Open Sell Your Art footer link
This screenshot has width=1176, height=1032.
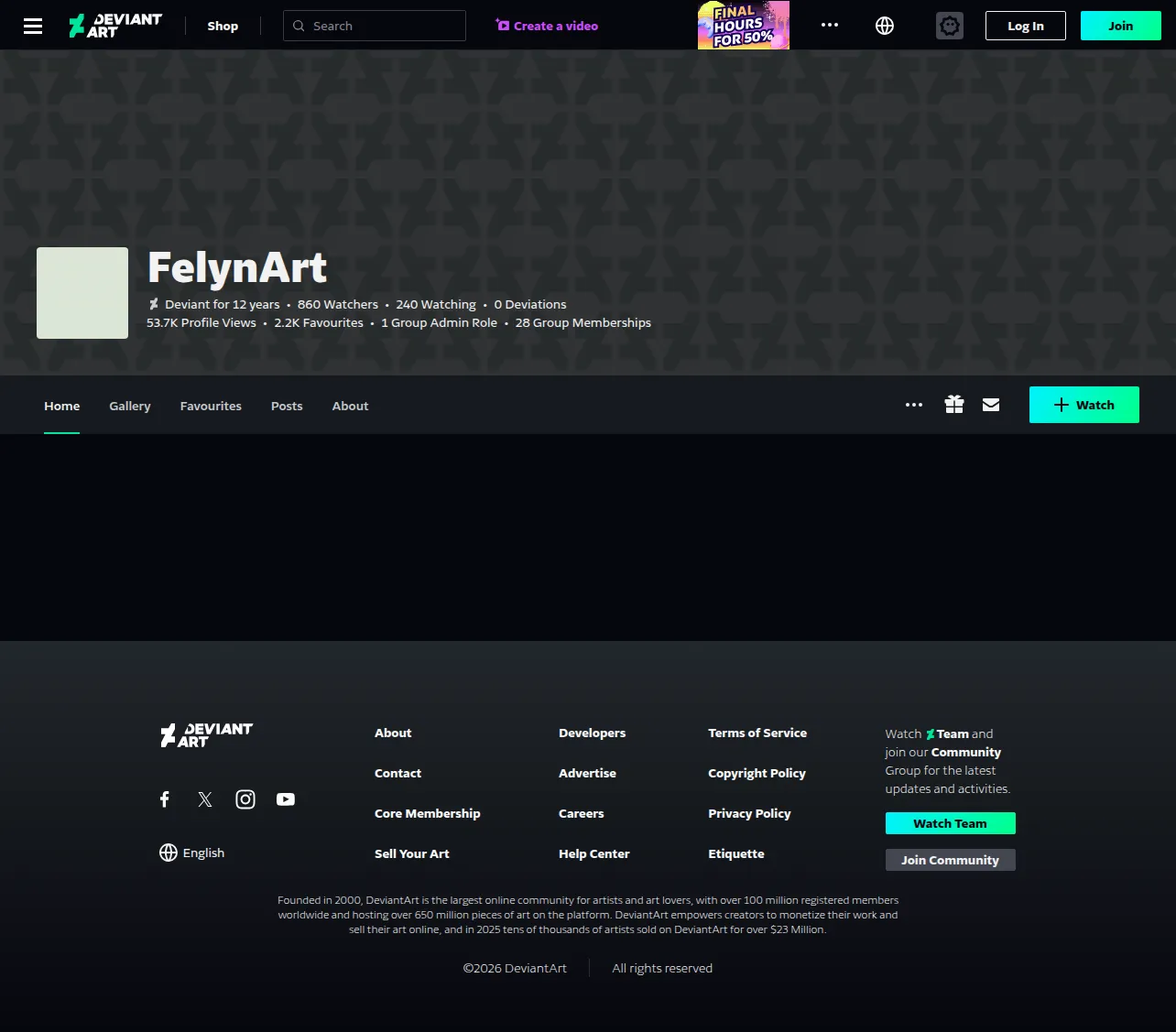tap(412, 853)
